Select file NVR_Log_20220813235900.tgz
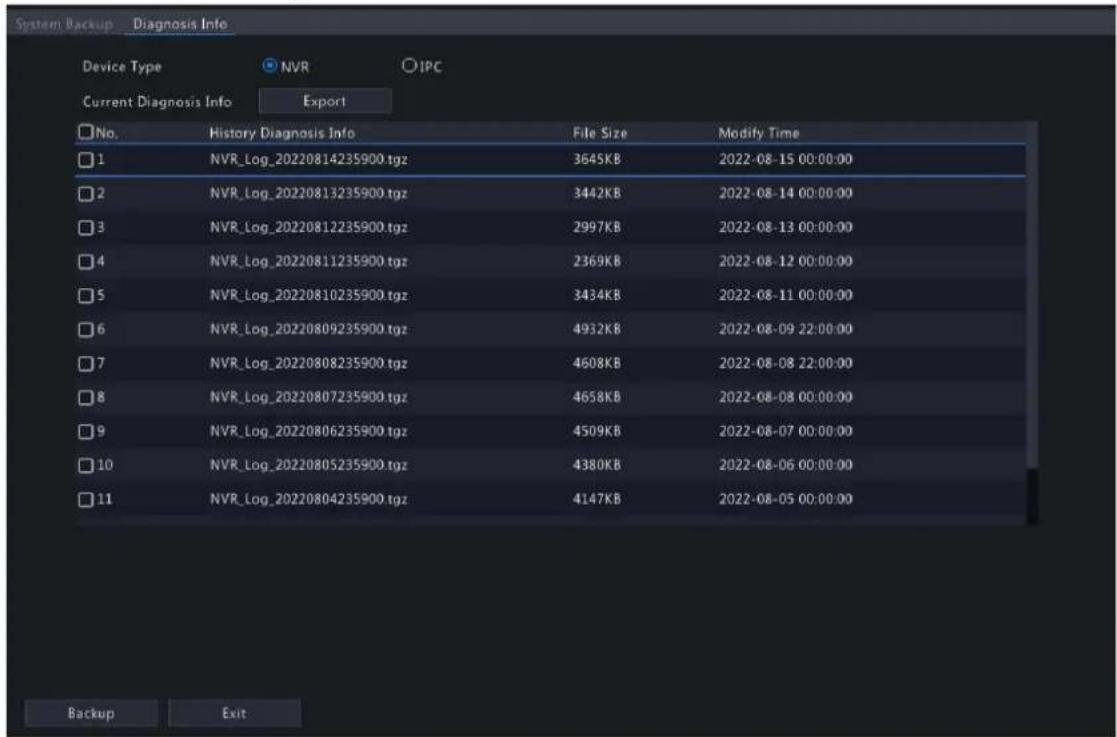This screenshot has height=737, width=1117. pos(308,194)
